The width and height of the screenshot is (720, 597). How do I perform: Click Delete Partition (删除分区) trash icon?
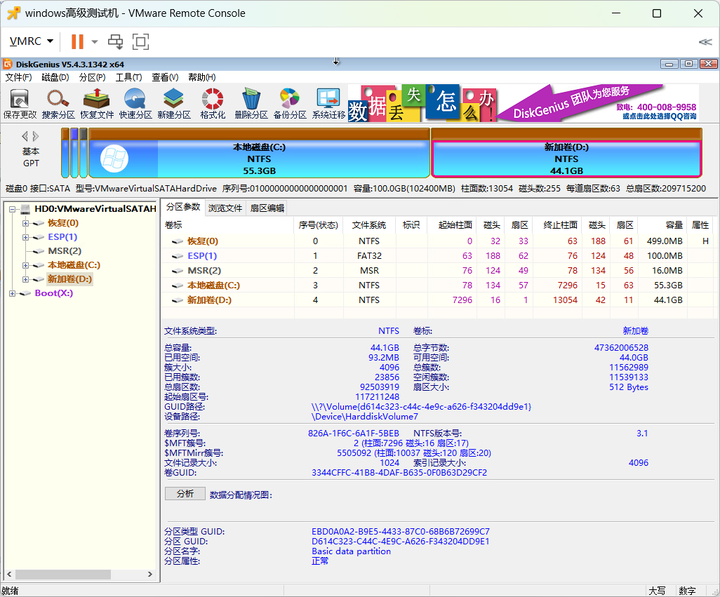click(251, 103)
